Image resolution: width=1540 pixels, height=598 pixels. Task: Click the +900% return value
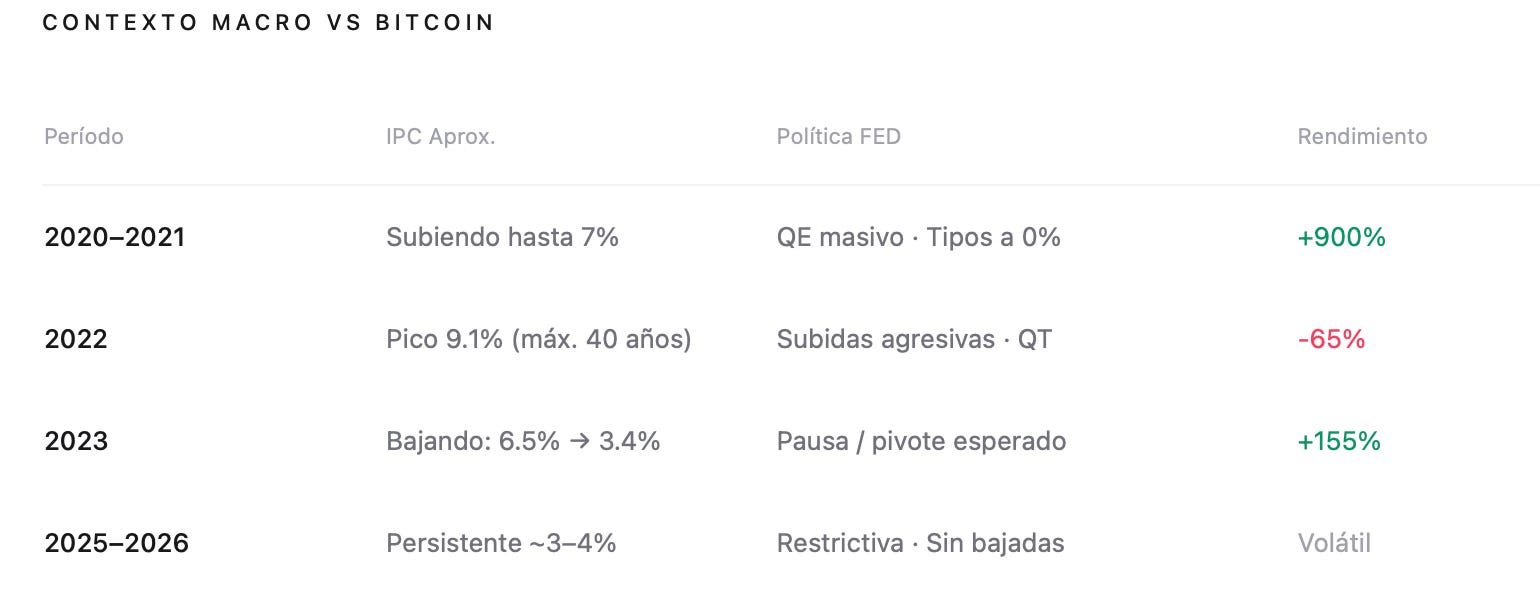pos(1341,238)
